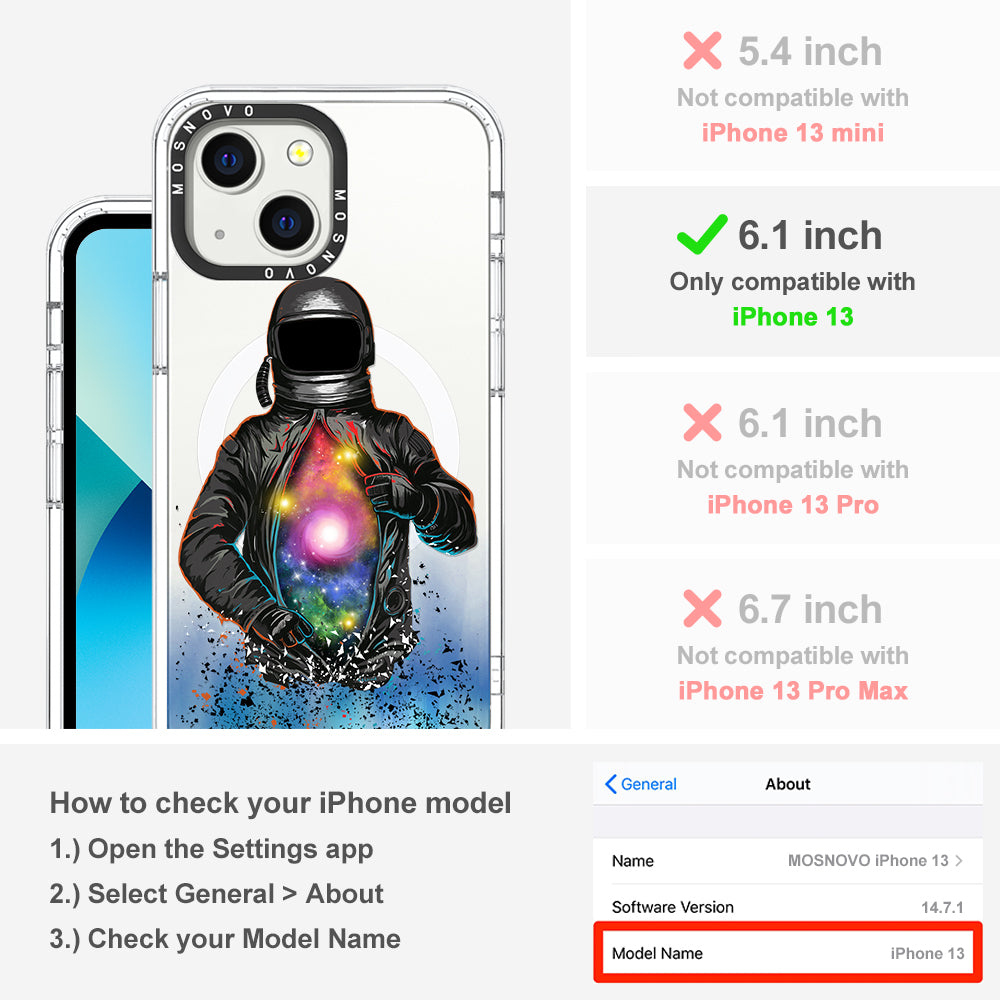The height and width of the screenshot is (1000, 1000).
Task: Click the red X beside iPhone 13 Pro size
Action: pos(702,422)
